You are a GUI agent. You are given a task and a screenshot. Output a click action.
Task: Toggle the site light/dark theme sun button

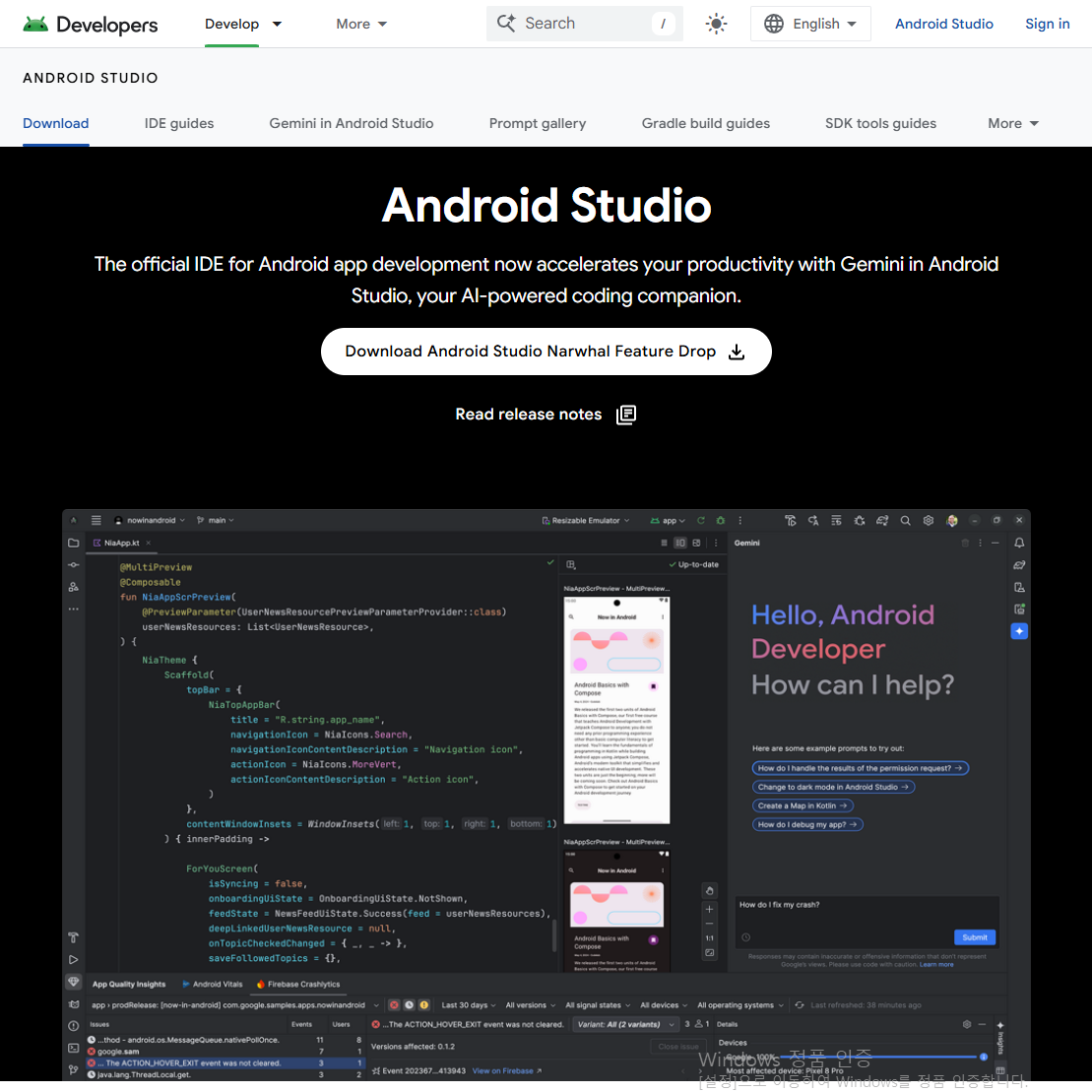[x=716, y=24]
